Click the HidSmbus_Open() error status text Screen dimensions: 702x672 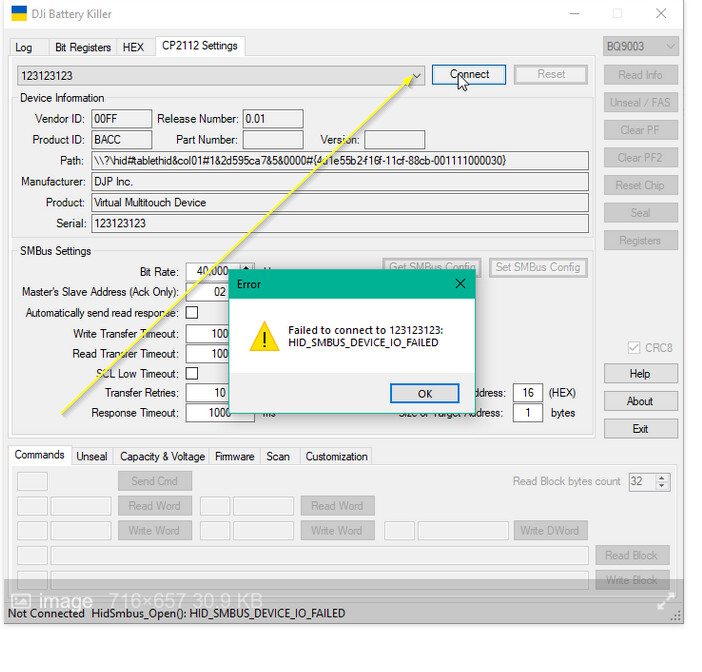218,613
